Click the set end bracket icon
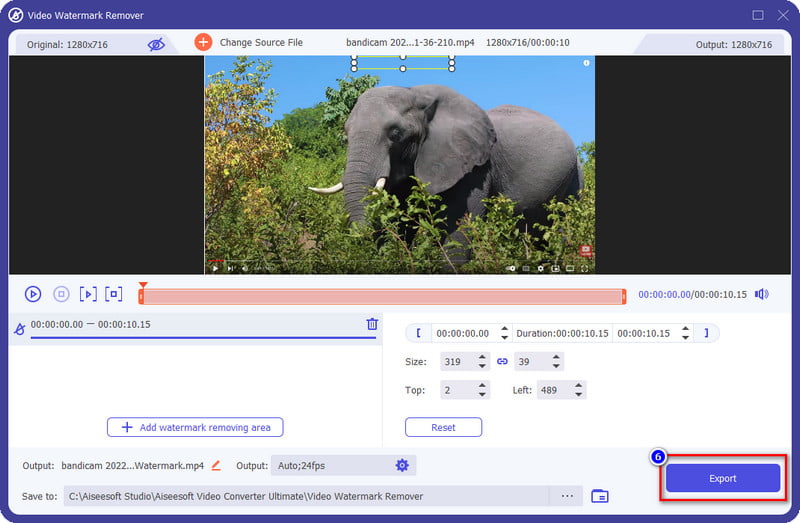This screenshot has height=523, width=800. point(707,333)
